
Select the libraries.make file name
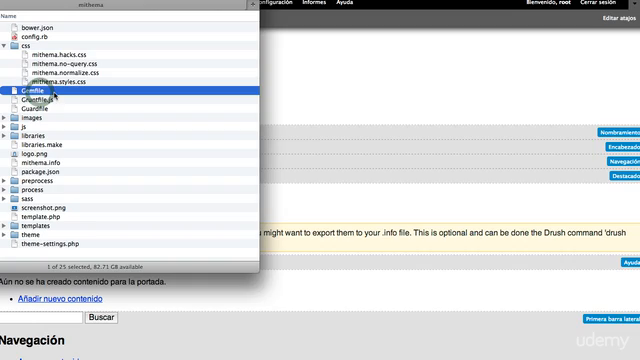[x=42, y=145]
